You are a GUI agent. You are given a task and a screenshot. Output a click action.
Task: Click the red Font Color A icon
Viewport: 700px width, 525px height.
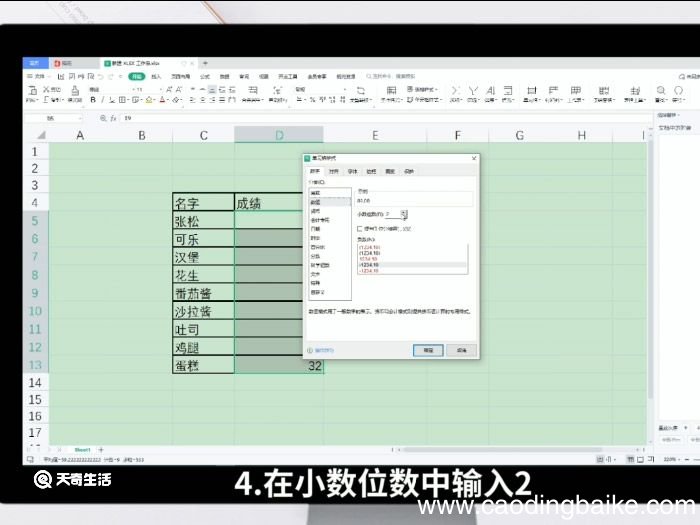coord(162,100)
